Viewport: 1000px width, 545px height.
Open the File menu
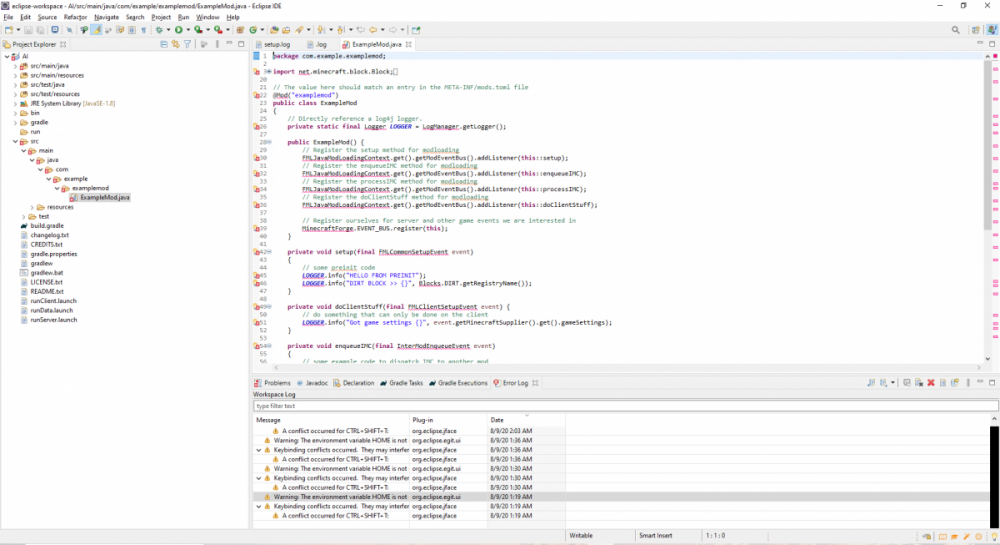click(x=8, y=17)
